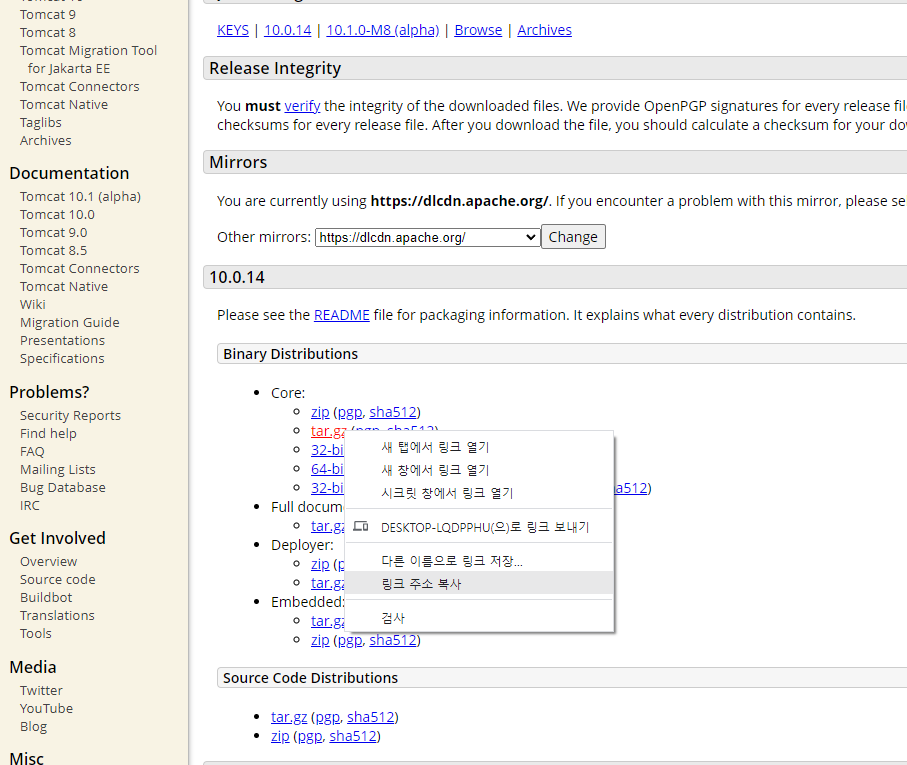Click the Core zip pgp link
The image size is (907, 765).
[x=350, y=412]
